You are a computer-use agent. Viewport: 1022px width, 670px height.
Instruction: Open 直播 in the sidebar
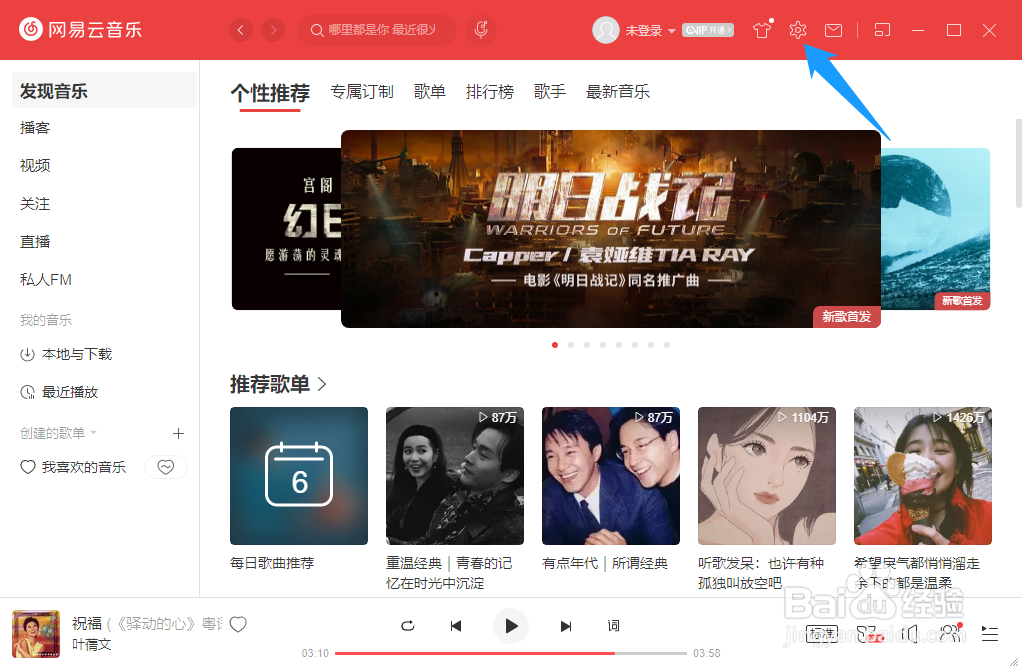tap(35, 242)
